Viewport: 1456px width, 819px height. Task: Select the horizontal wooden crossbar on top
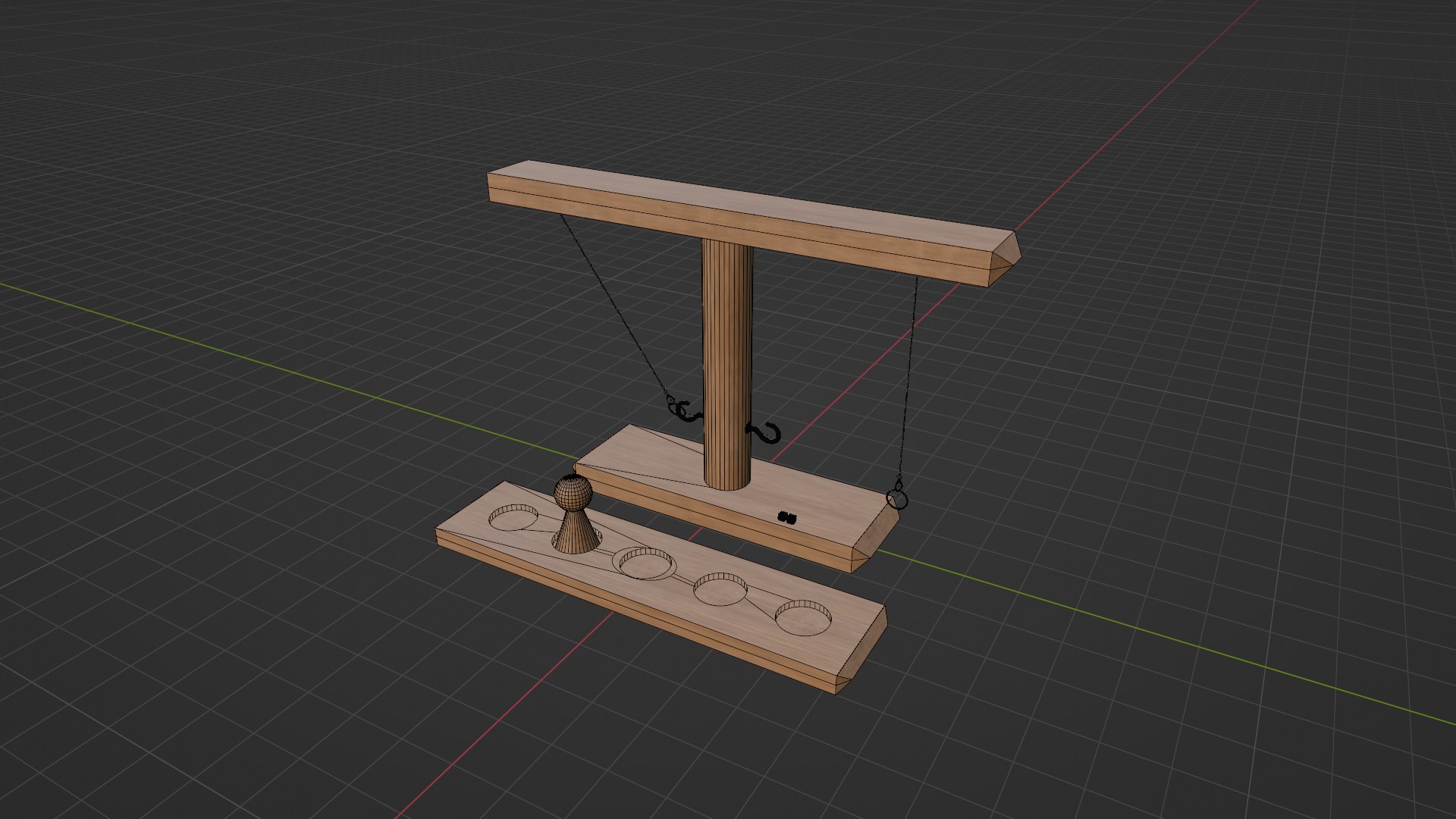point(753,222)
